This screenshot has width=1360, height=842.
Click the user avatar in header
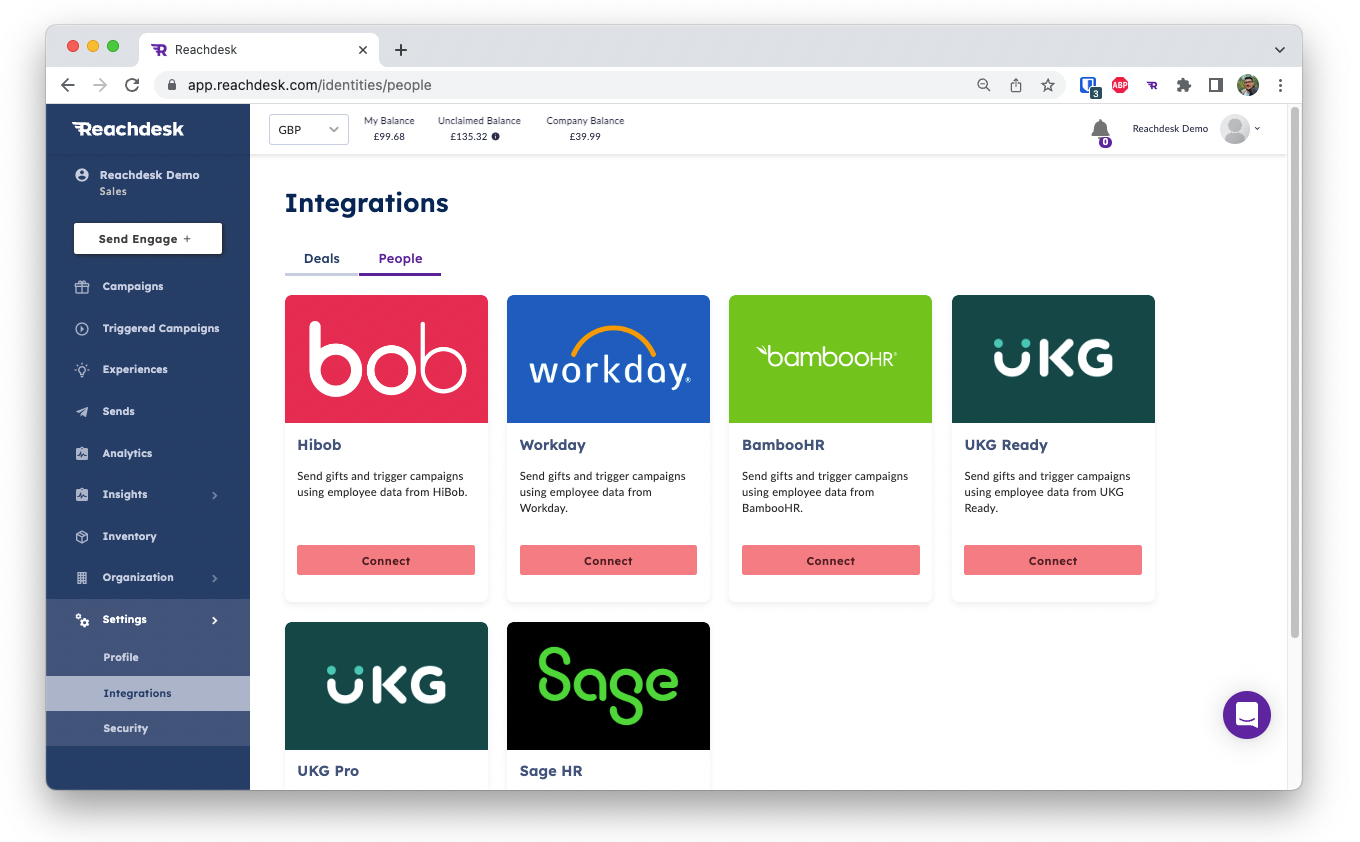coord(1235,129)
